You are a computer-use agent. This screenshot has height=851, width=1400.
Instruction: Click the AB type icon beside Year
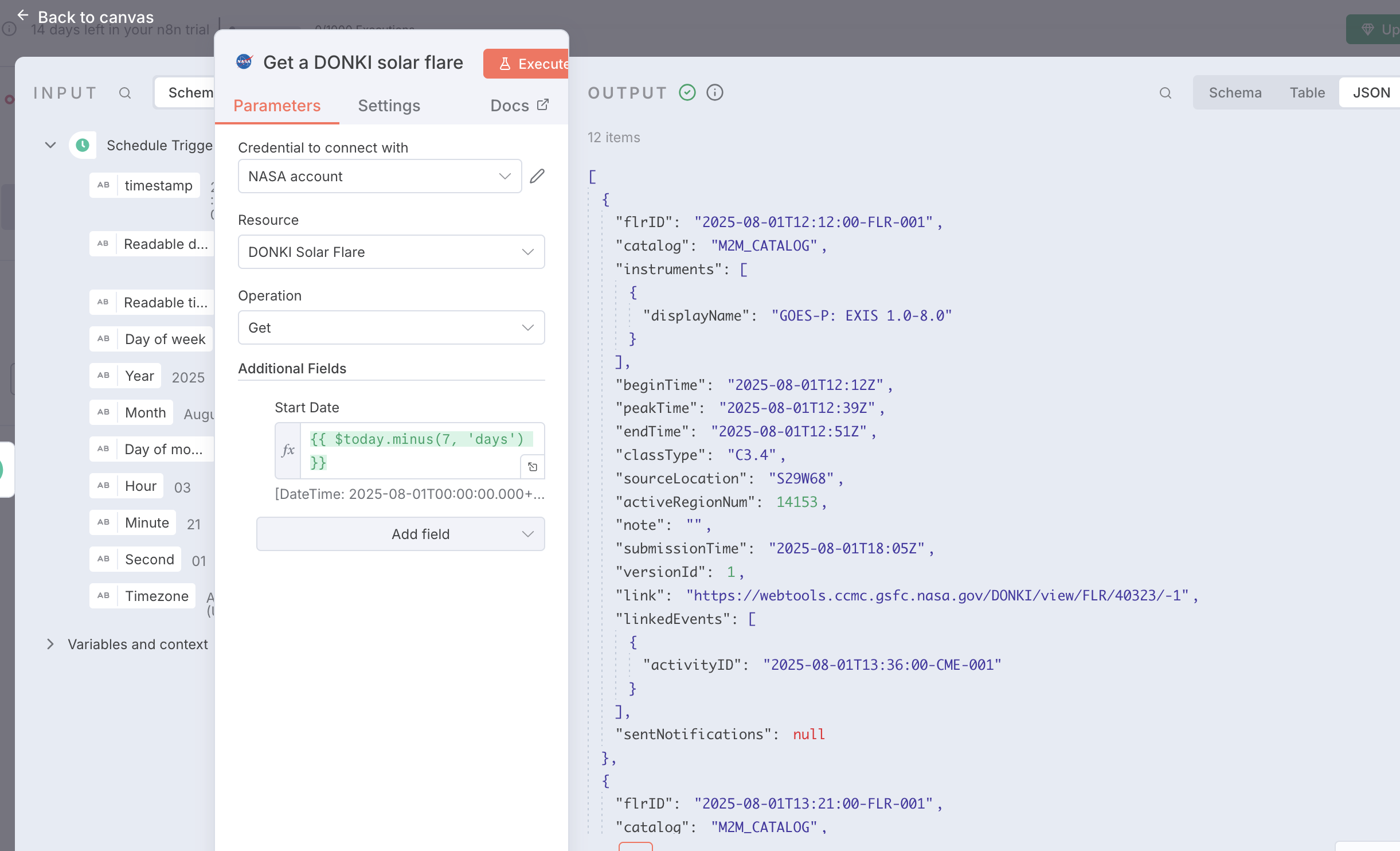(103, 376)
